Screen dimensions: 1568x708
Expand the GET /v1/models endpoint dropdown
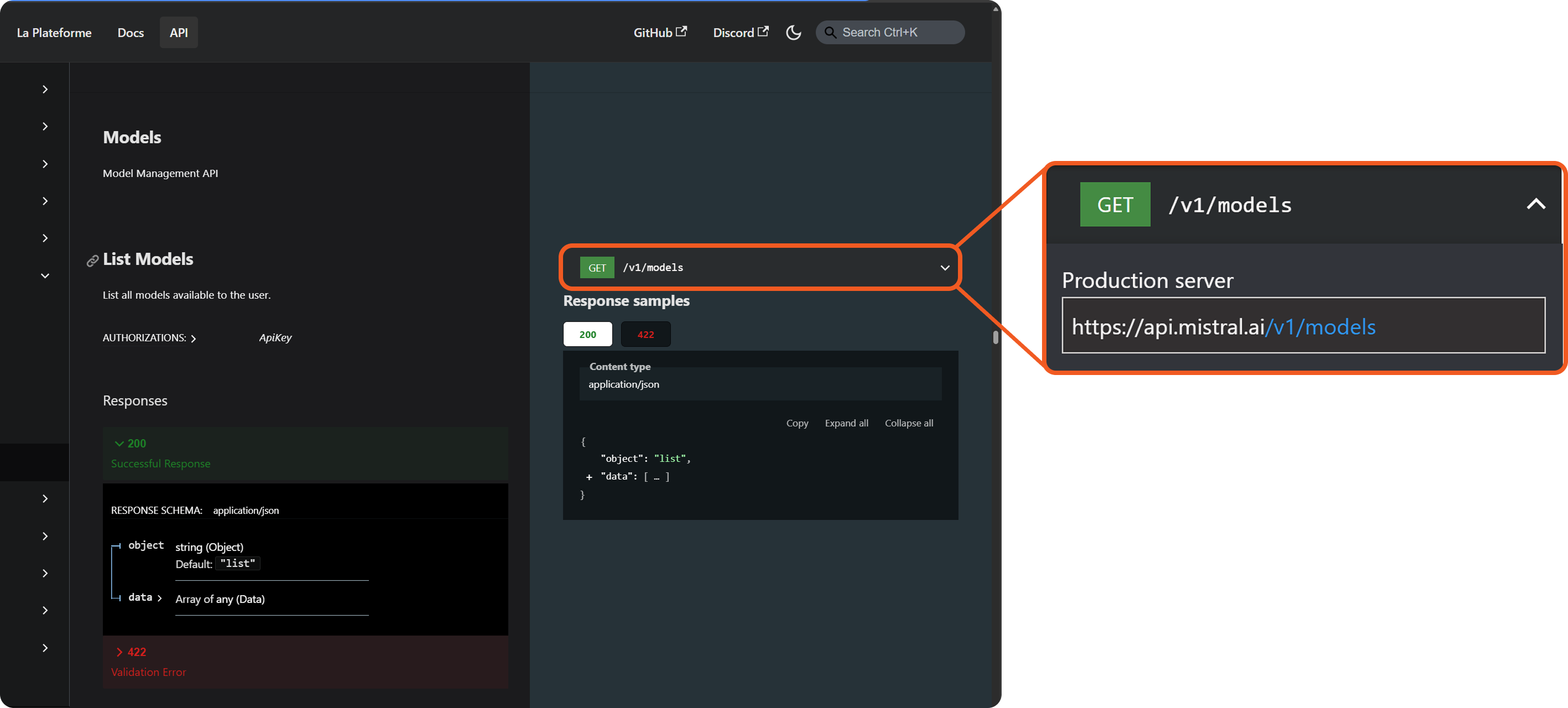coord(945,268)
